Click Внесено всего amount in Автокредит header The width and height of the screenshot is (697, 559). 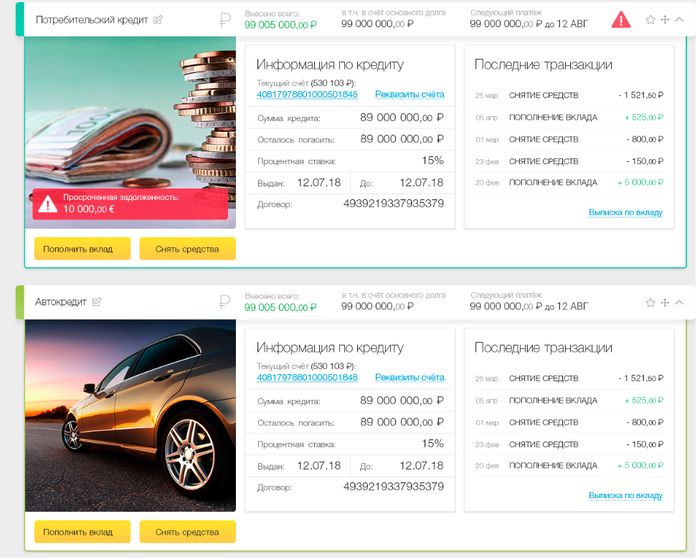coord(280,307)
